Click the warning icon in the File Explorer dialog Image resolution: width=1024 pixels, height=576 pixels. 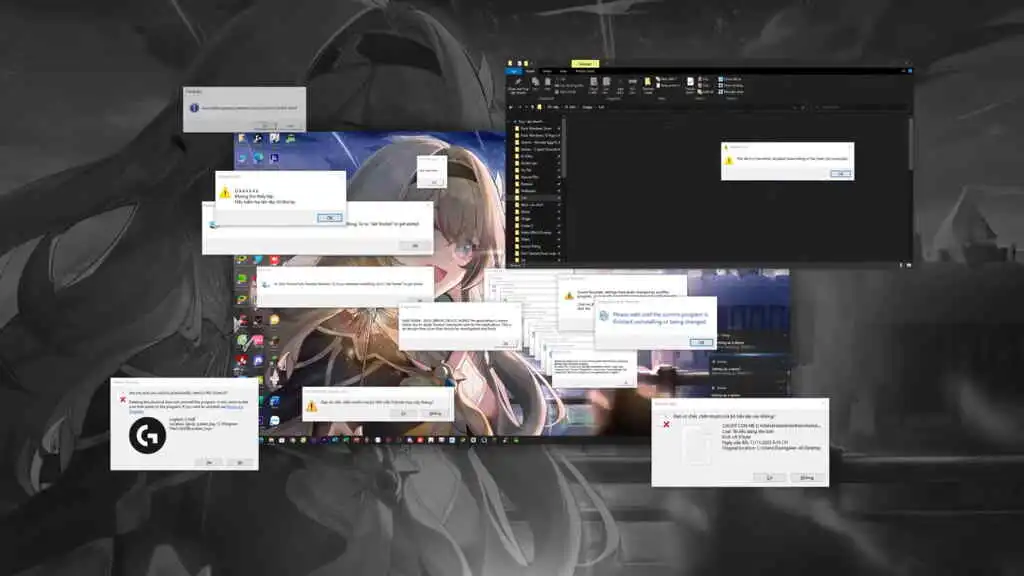click(x=729, y=159)
